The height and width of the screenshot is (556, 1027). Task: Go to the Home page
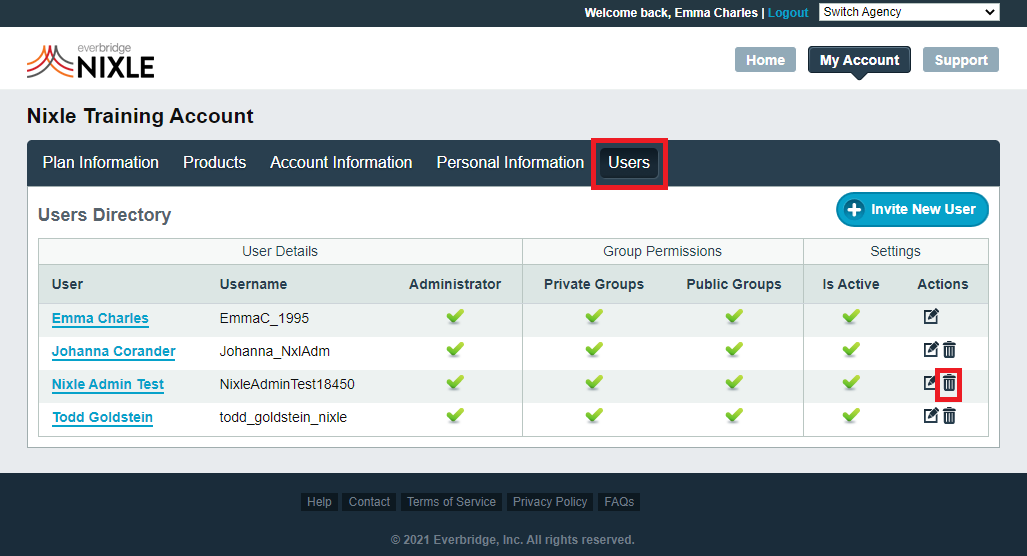(765, 60)
